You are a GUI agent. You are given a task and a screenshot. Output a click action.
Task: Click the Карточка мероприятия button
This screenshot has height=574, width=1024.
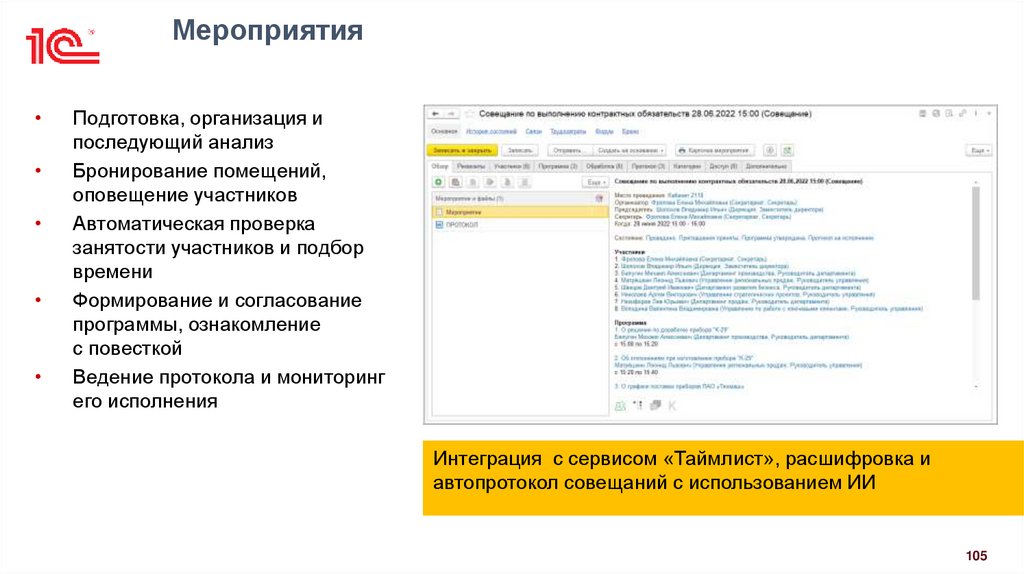tap(714, 150)
